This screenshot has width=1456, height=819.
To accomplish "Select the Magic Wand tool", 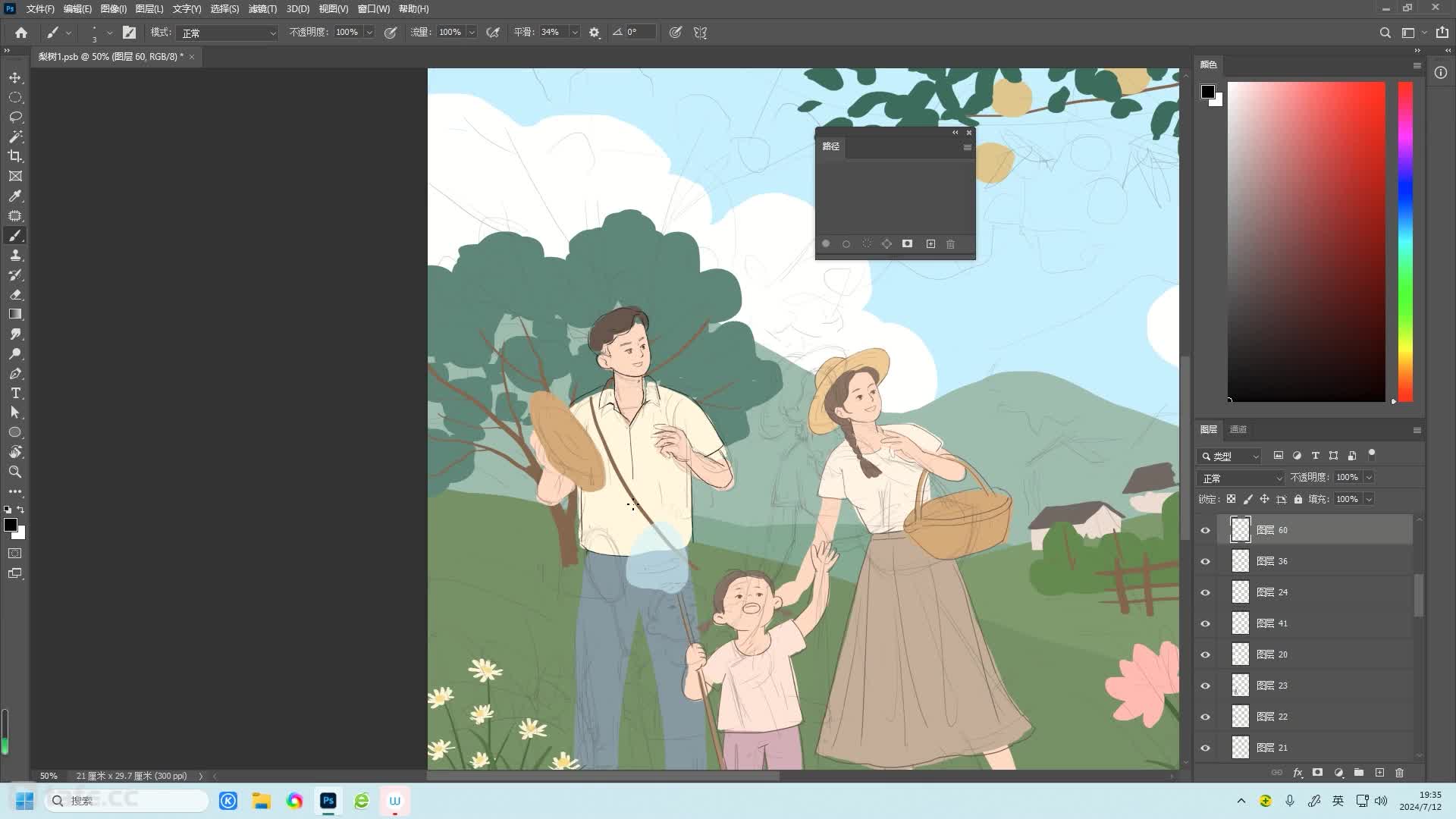I will (15, 137).
